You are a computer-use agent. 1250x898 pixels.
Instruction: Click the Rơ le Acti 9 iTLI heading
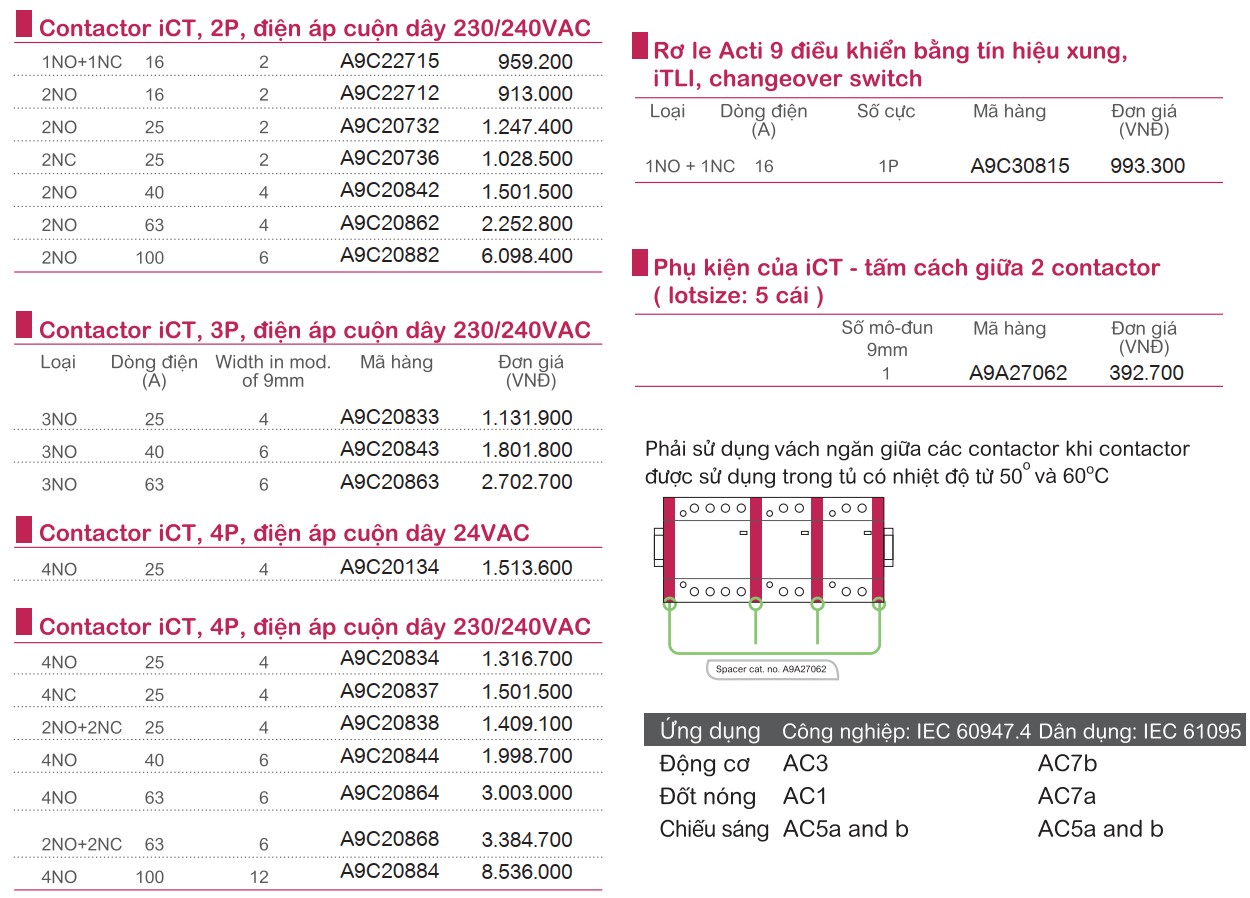coord(890,64)
